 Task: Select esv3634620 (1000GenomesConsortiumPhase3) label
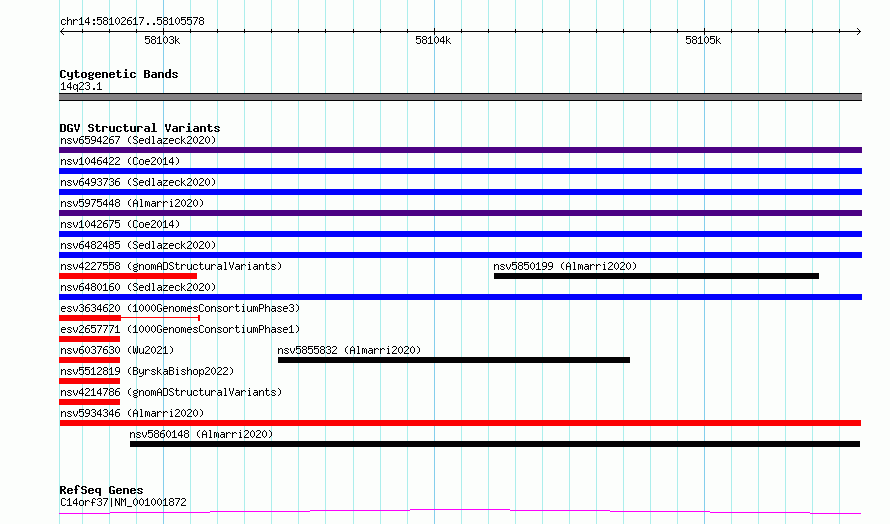click(180, 308)
